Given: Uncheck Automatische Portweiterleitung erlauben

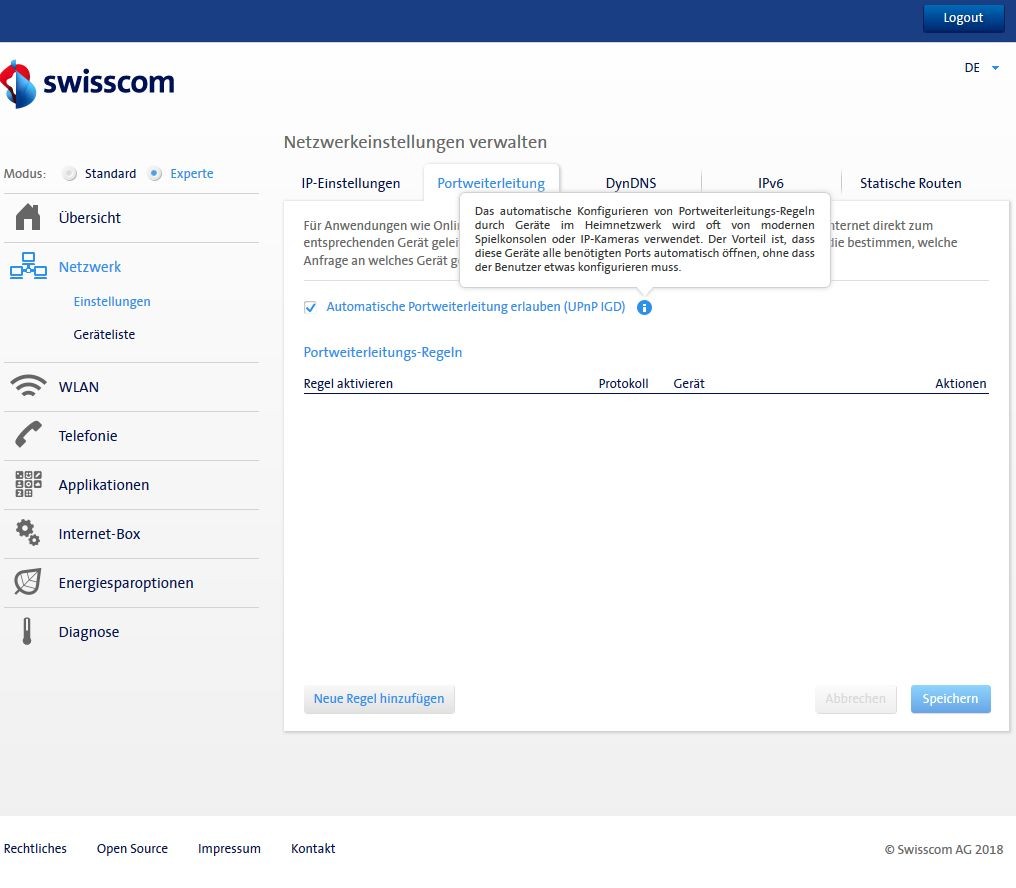Looking at the screenshot, I should [310, 307].
